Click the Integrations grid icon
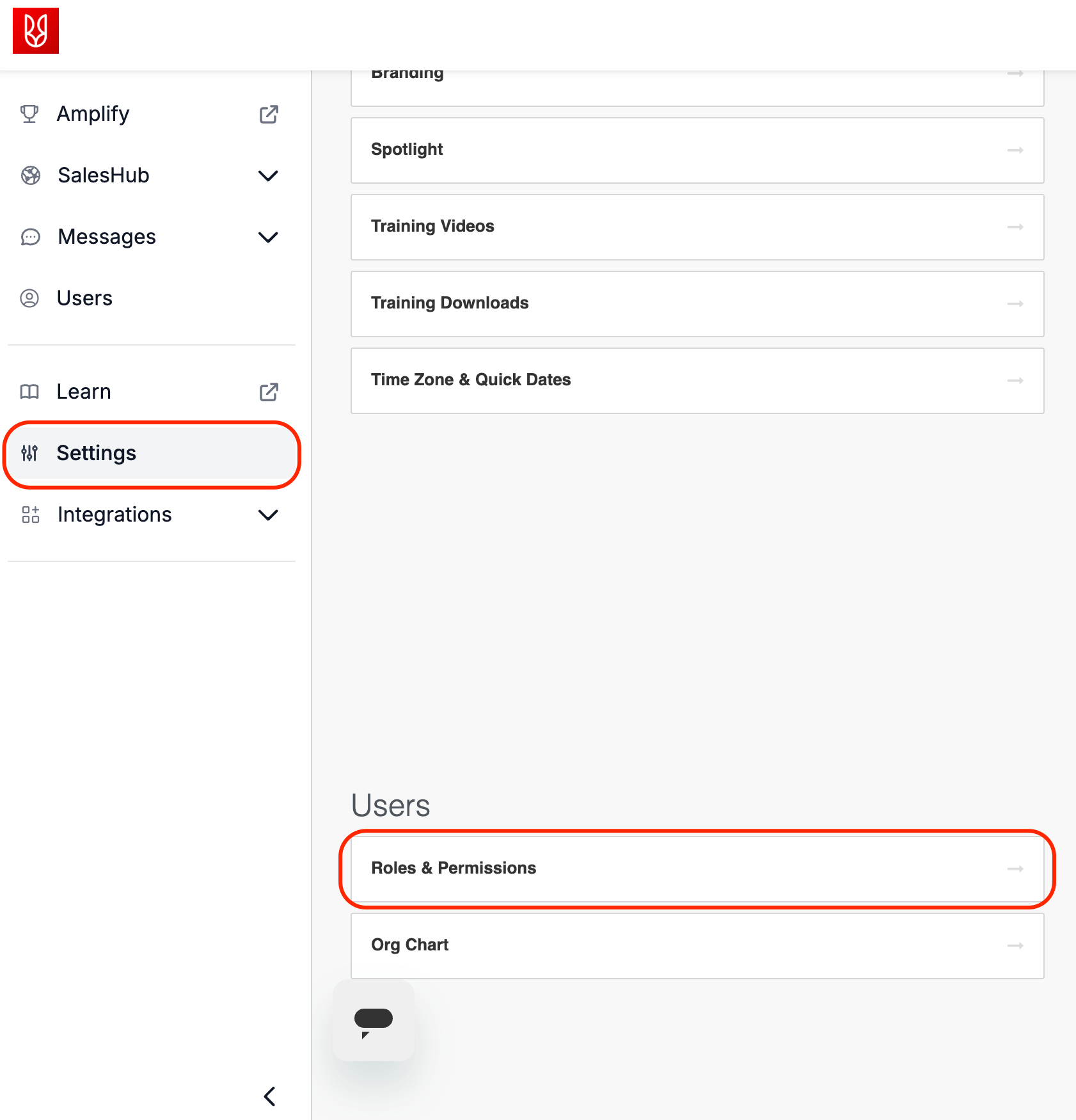 click(x=30, y=515)
